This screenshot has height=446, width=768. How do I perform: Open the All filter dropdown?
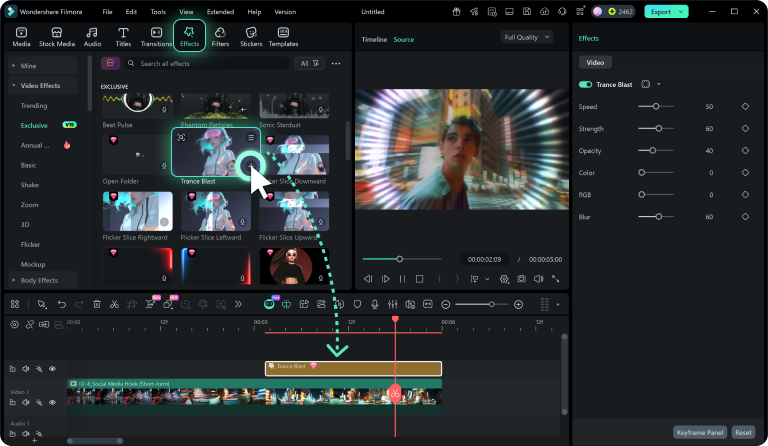[x=309, y=64]
